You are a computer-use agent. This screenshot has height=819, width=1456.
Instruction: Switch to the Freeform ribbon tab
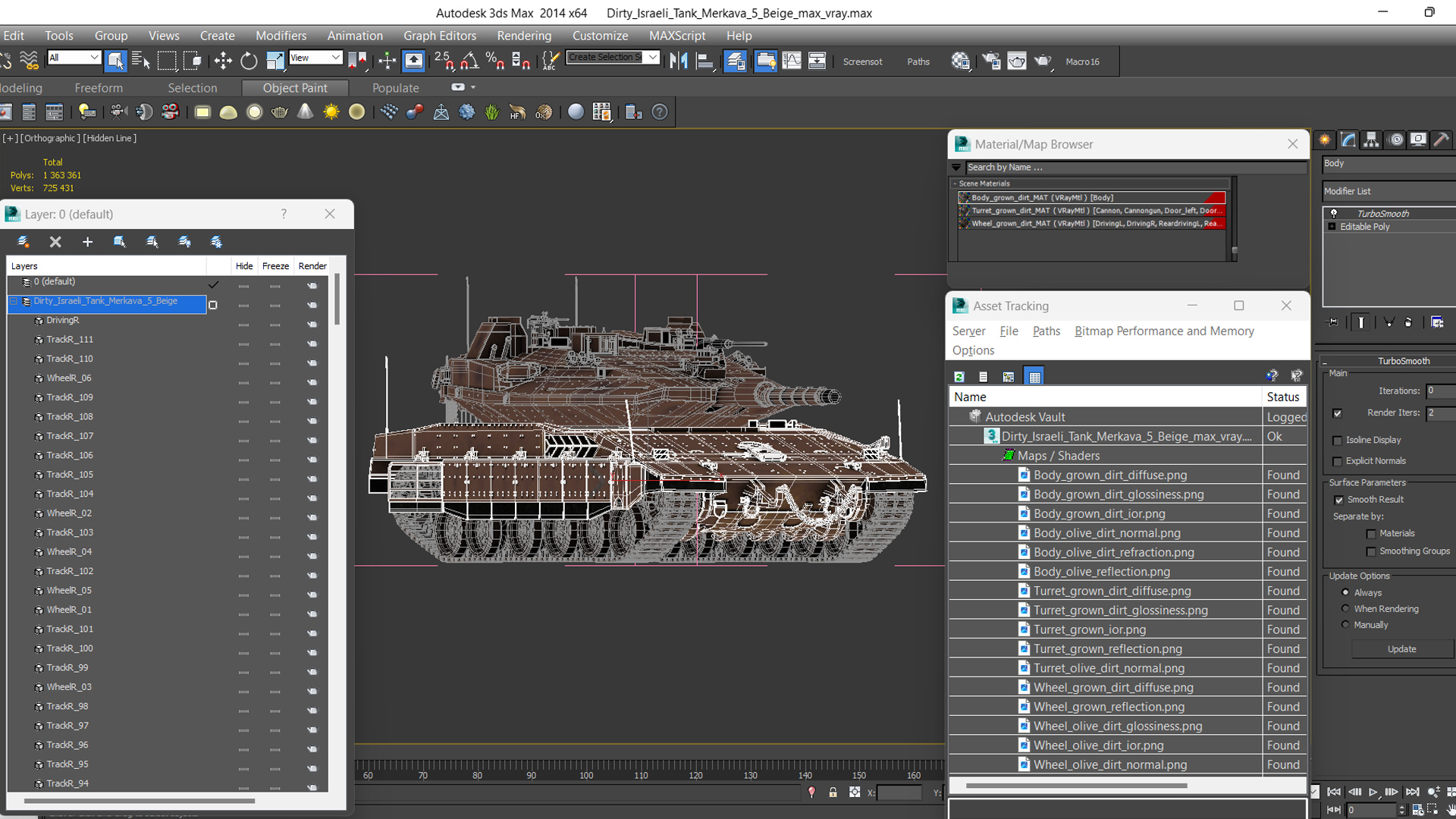tap(99, 88)
